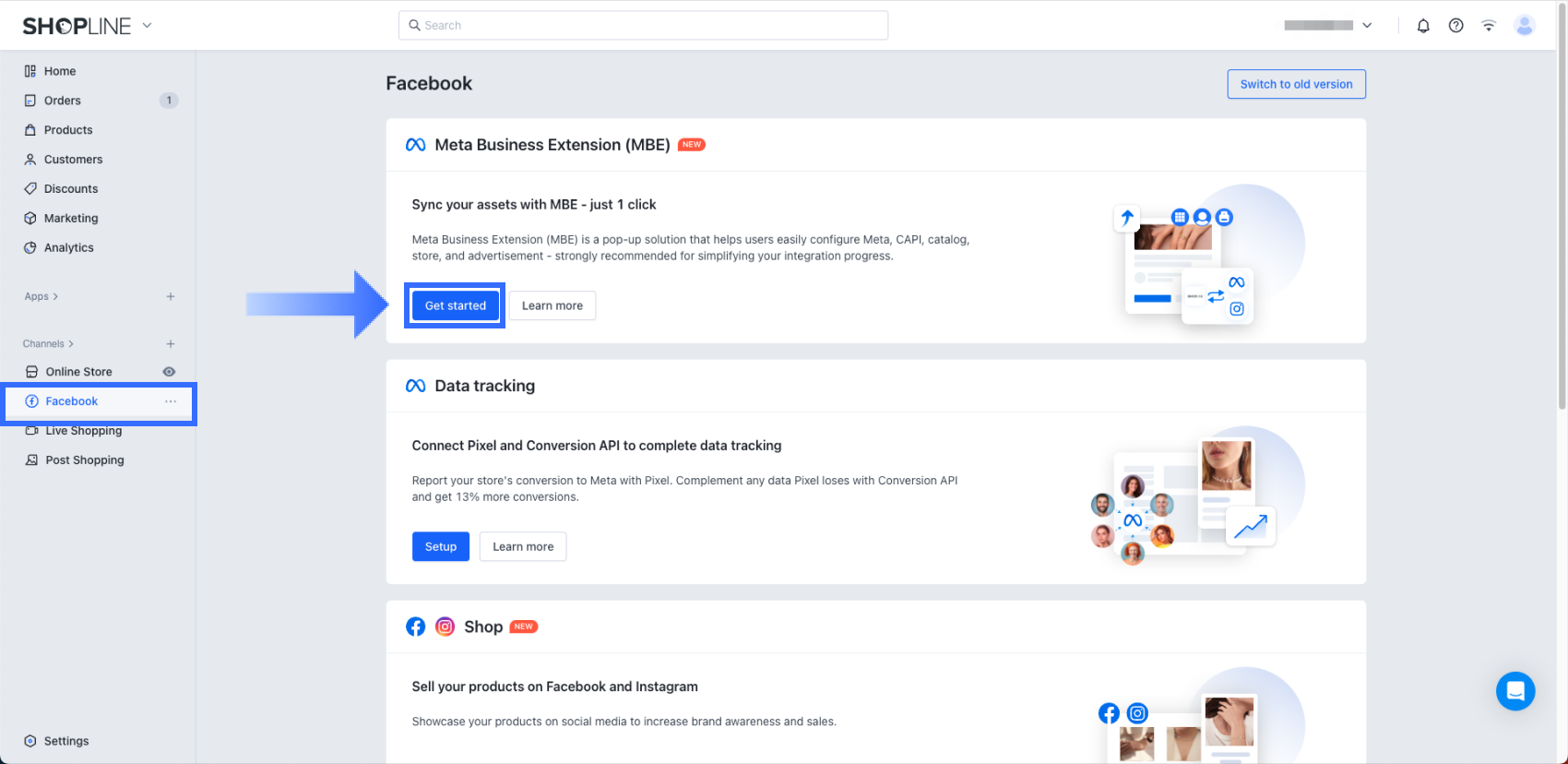Toggle Online Store preview eye icon
Screen dimensions: 1568x764
169,372
